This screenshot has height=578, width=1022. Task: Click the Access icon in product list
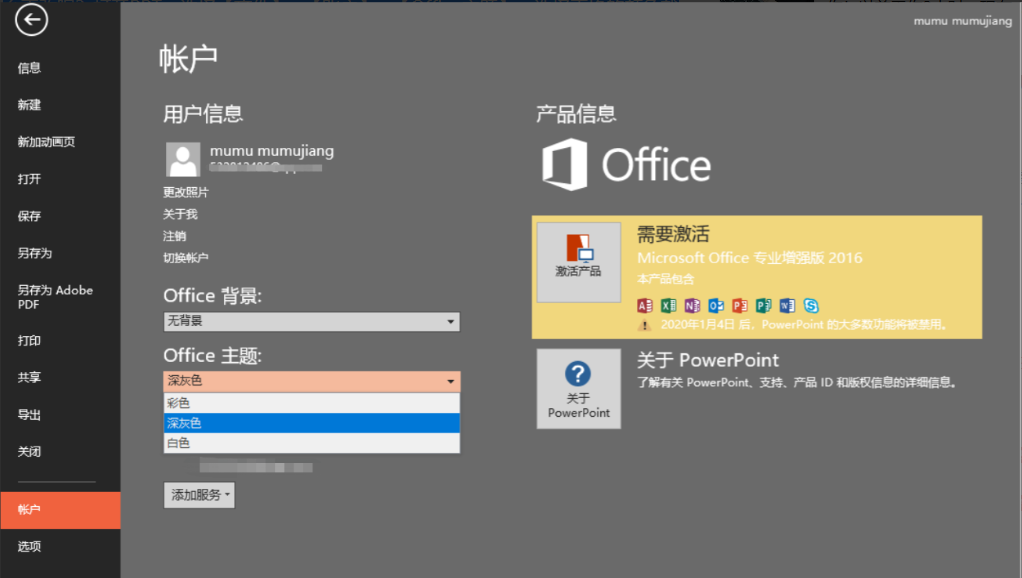point(645,305)
